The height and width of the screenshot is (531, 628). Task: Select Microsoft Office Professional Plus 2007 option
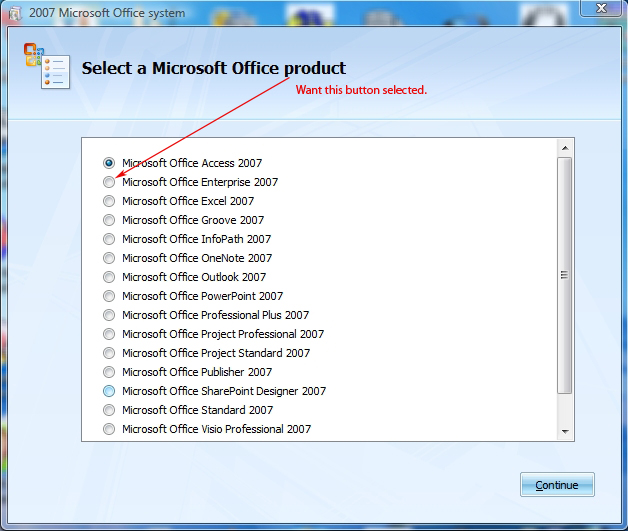click(x=109, y=315)
